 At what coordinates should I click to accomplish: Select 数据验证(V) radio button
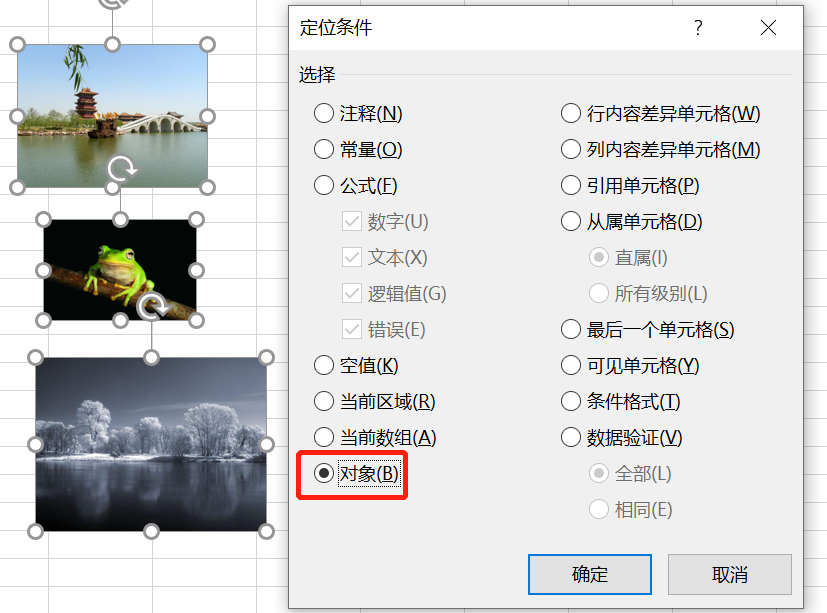point(622,437)
